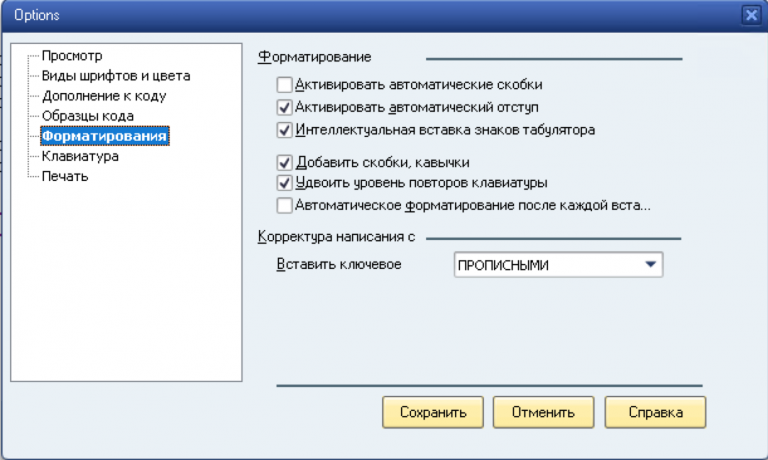768x460 pixels.
Task: Toggle Интеллектуальная вставка знаков табулятора
Action: coord(285,129)
